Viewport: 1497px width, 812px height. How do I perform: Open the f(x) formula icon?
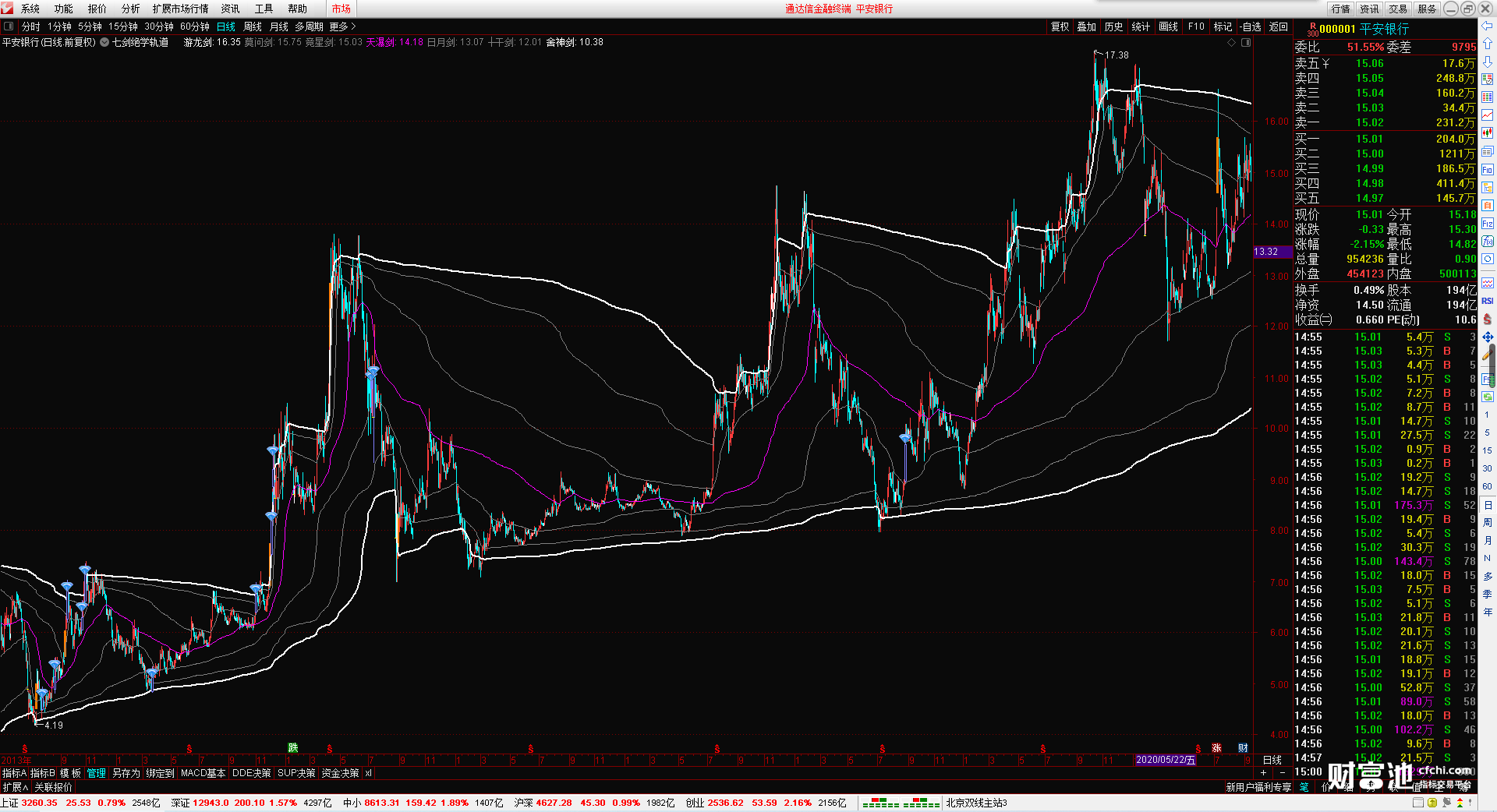(x=1487, y=242)
